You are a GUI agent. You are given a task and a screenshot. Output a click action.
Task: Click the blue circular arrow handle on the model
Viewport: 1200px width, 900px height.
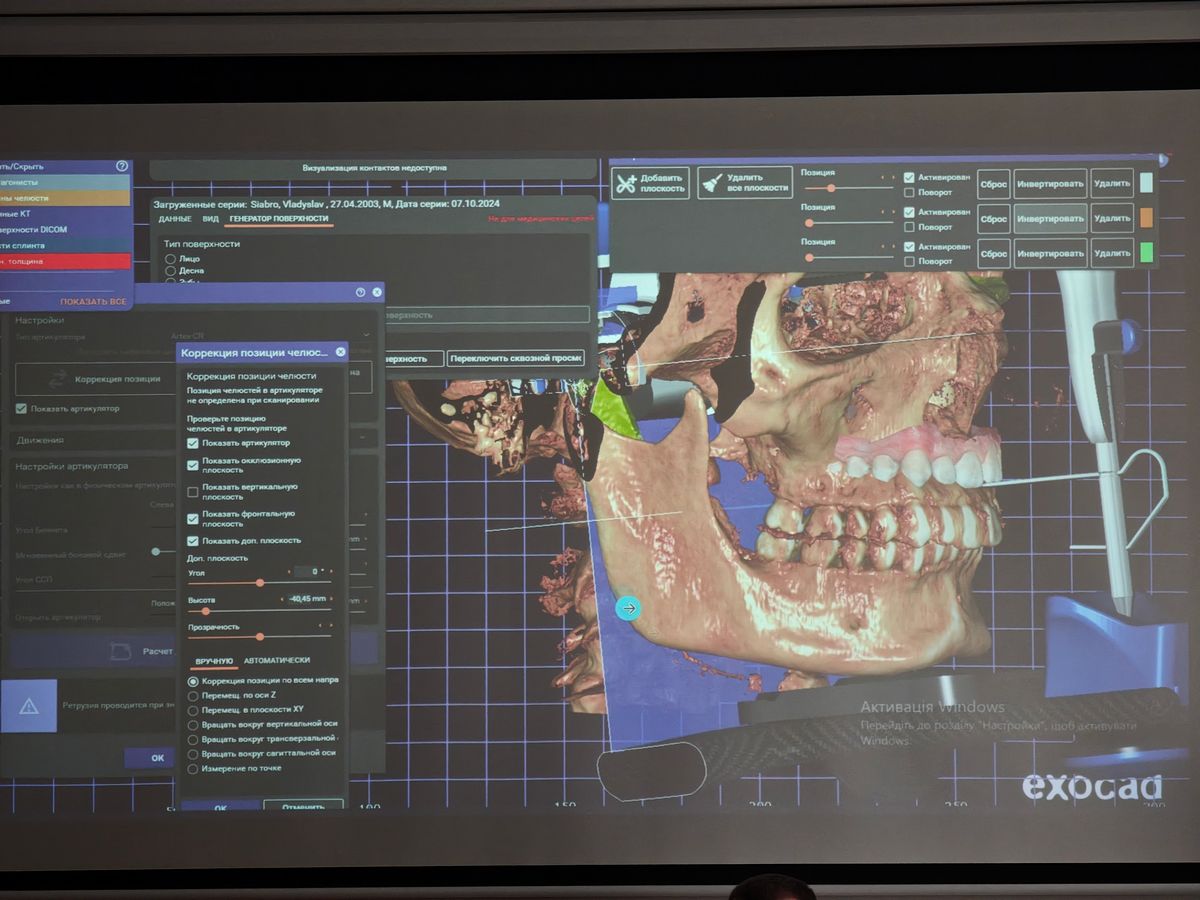(x=628, y=607)
